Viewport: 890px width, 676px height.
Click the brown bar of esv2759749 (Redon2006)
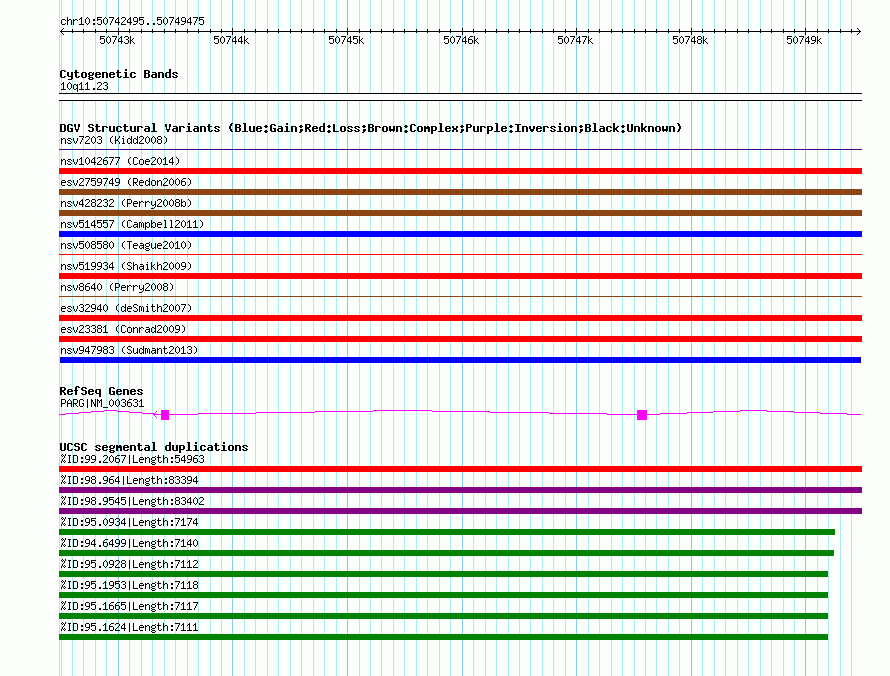pos(460,192)
